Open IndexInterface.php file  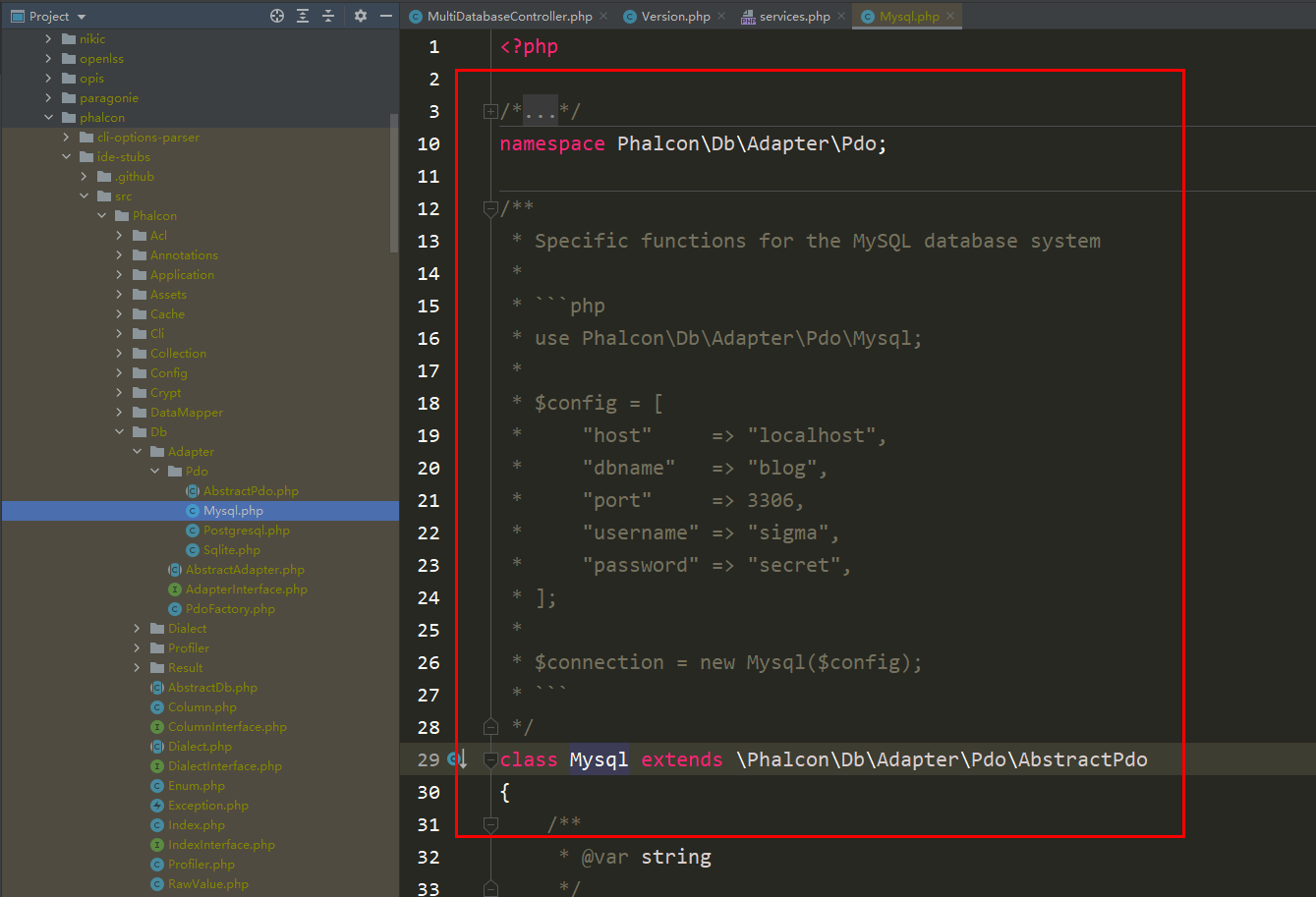pyautogui.click(x=221, y=845)
